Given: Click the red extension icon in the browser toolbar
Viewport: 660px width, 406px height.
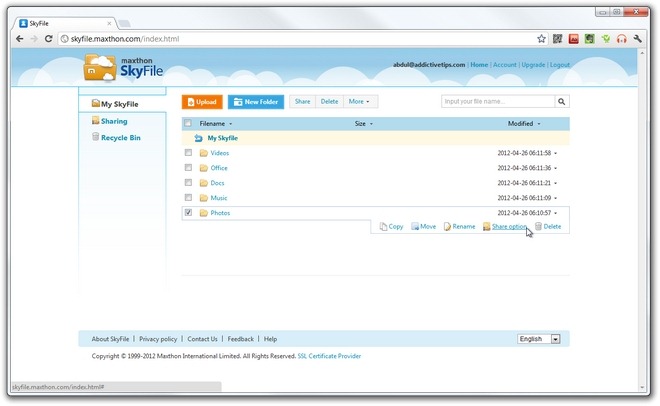Looking at the screenshot, I should (573, 39).
